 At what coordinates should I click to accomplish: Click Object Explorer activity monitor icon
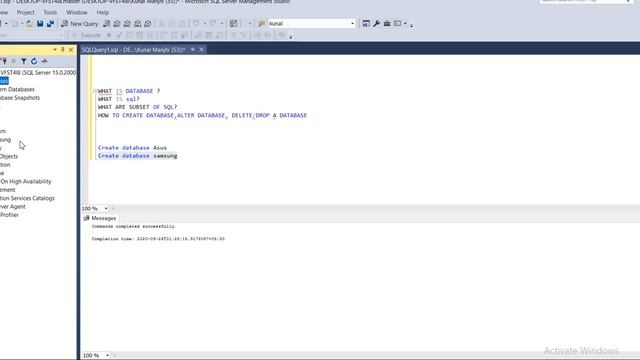pos(44,61)
